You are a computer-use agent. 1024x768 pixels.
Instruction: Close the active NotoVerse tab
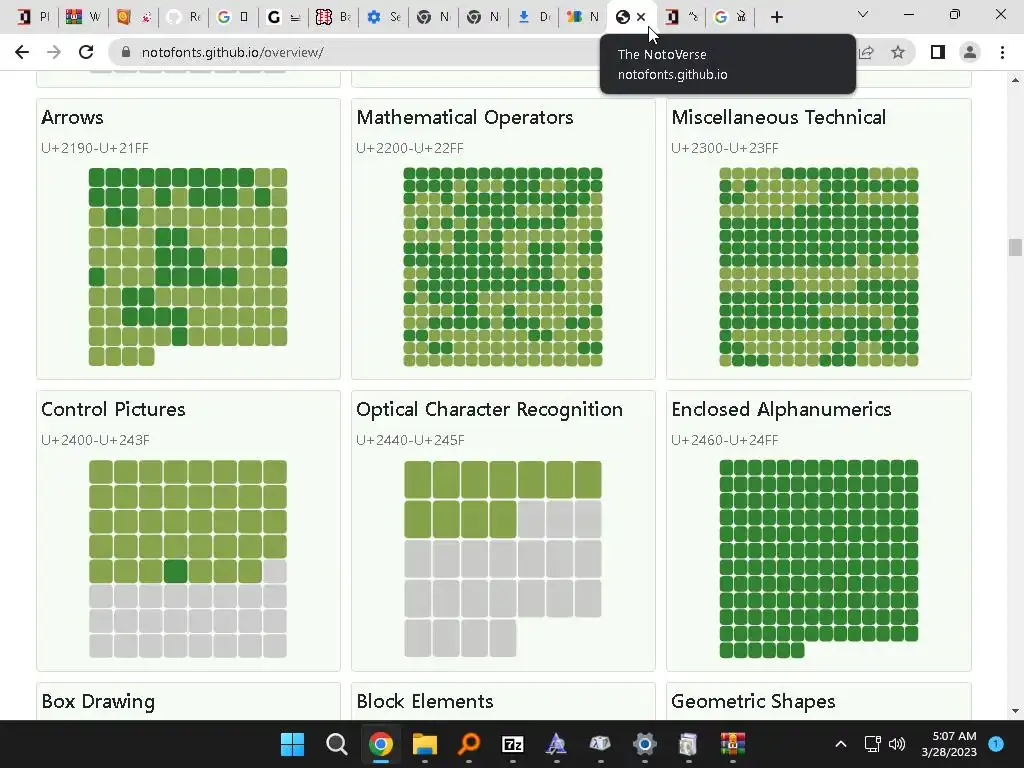[641, 17]
